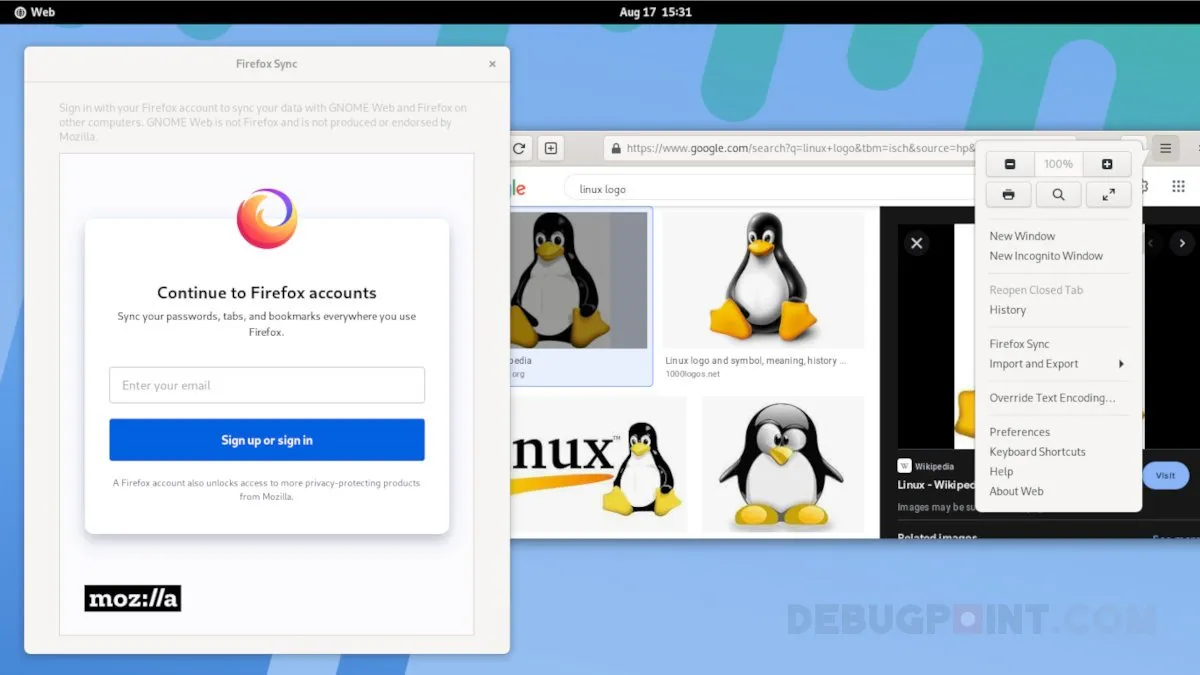Click the print icon in menu

[1009, 194]
